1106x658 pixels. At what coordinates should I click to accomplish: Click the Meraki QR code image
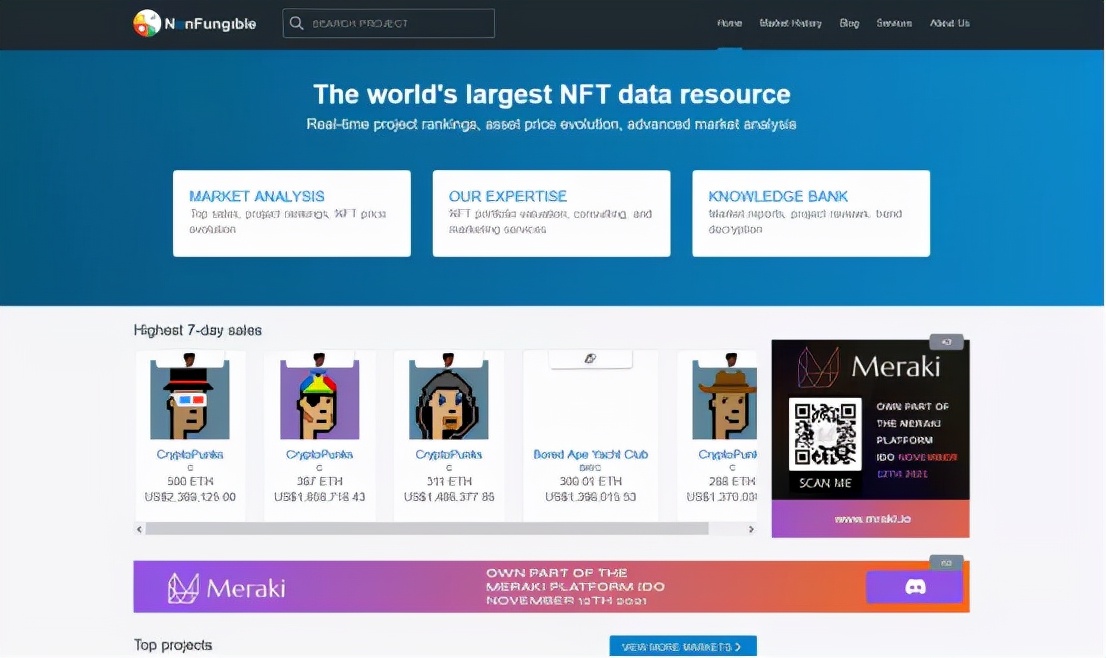pyautogui.click(x=825, y=434)
